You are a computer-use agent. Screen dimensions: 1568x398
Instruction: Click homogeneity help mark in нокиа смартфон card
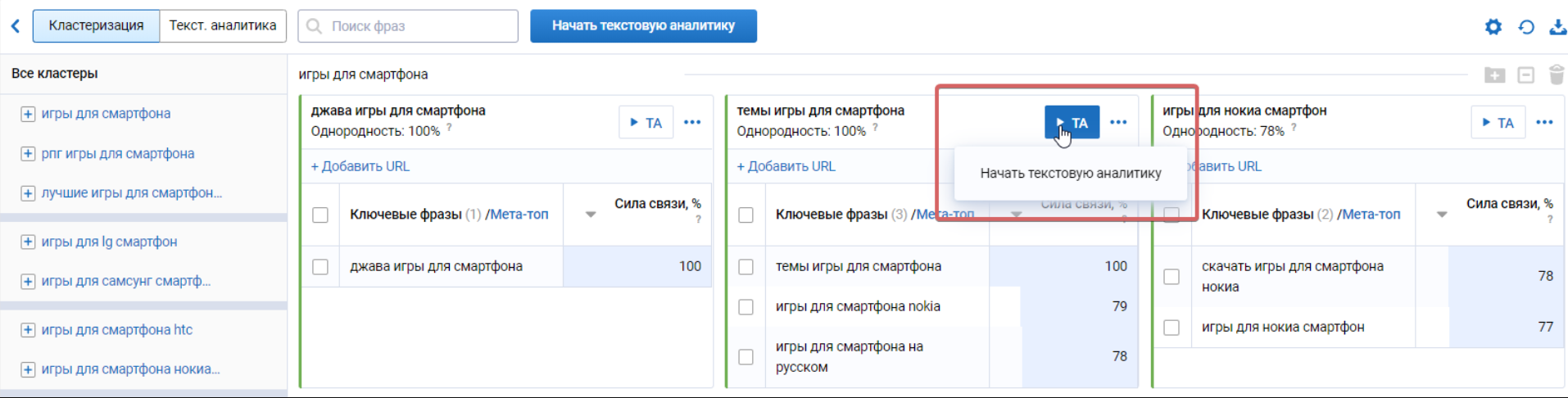1294,128
